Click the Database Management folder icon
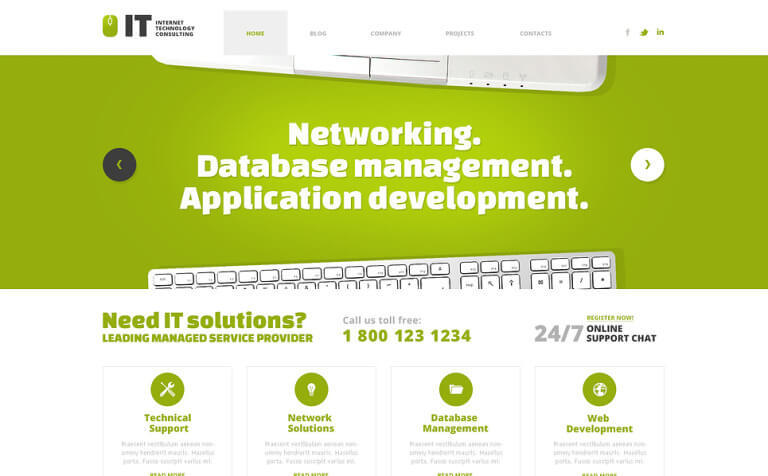768x476 pixels. [456, 389]
